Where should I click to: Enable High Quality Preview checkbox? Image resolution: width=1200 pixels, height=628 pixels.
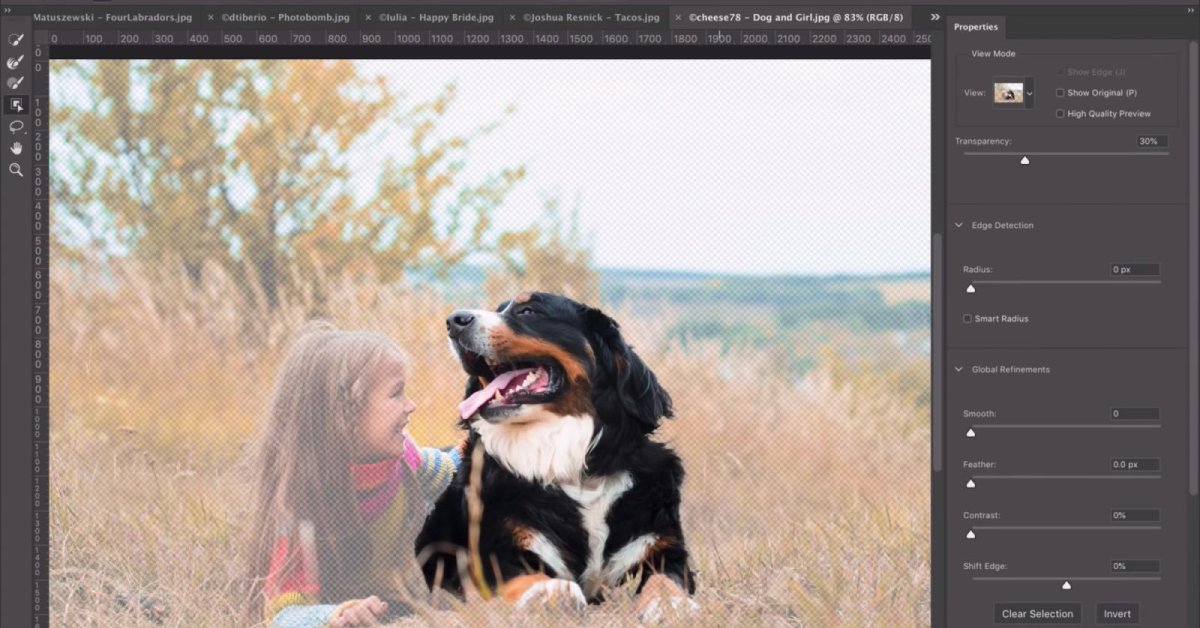pyautogui.click(x=1060, y=114)
